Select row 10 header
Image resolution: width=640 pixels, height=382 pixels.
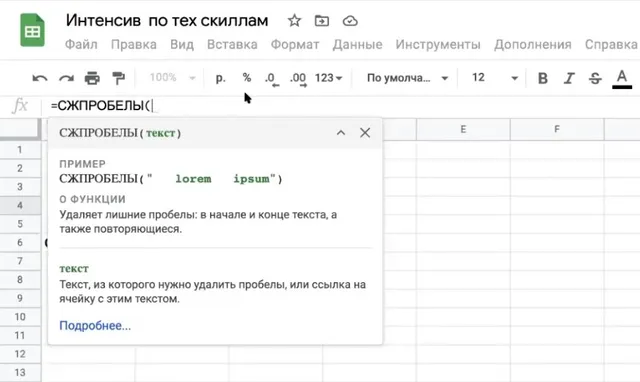click(20, 317)
